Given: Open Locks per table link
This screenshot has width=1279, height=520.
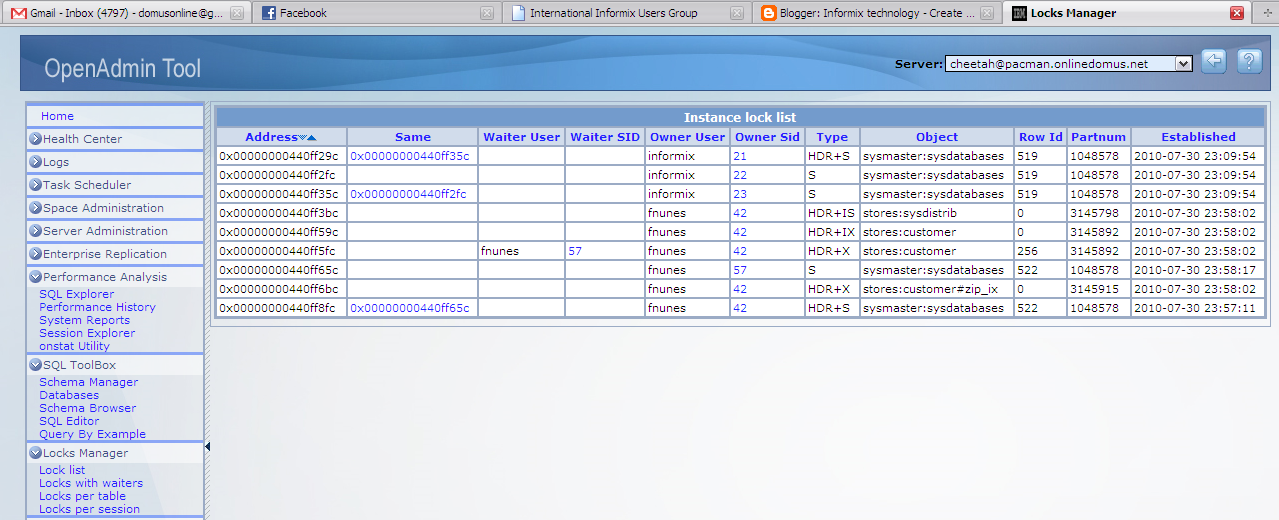Looking at the screenshot, I should 83,496.
